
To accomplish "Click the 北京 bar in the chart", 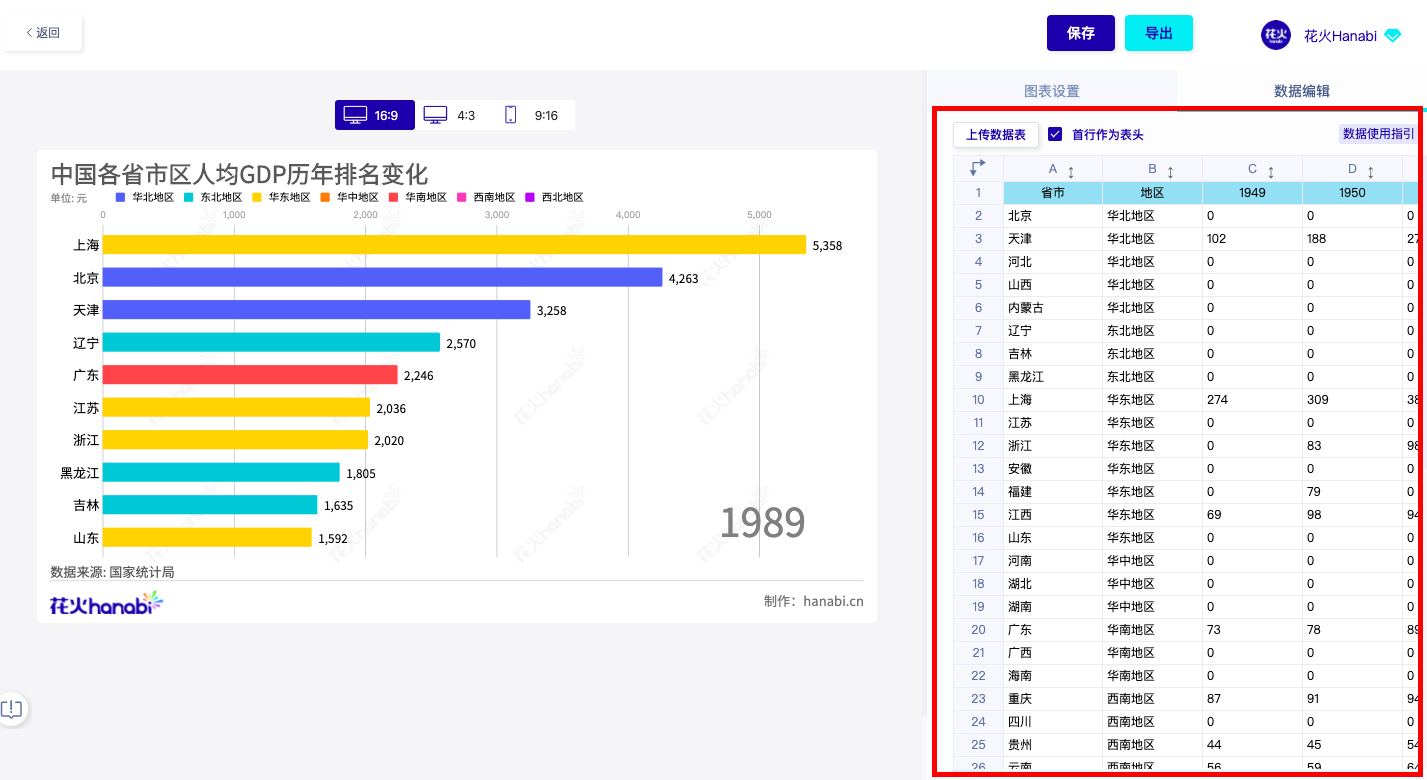I will [382, 277].
